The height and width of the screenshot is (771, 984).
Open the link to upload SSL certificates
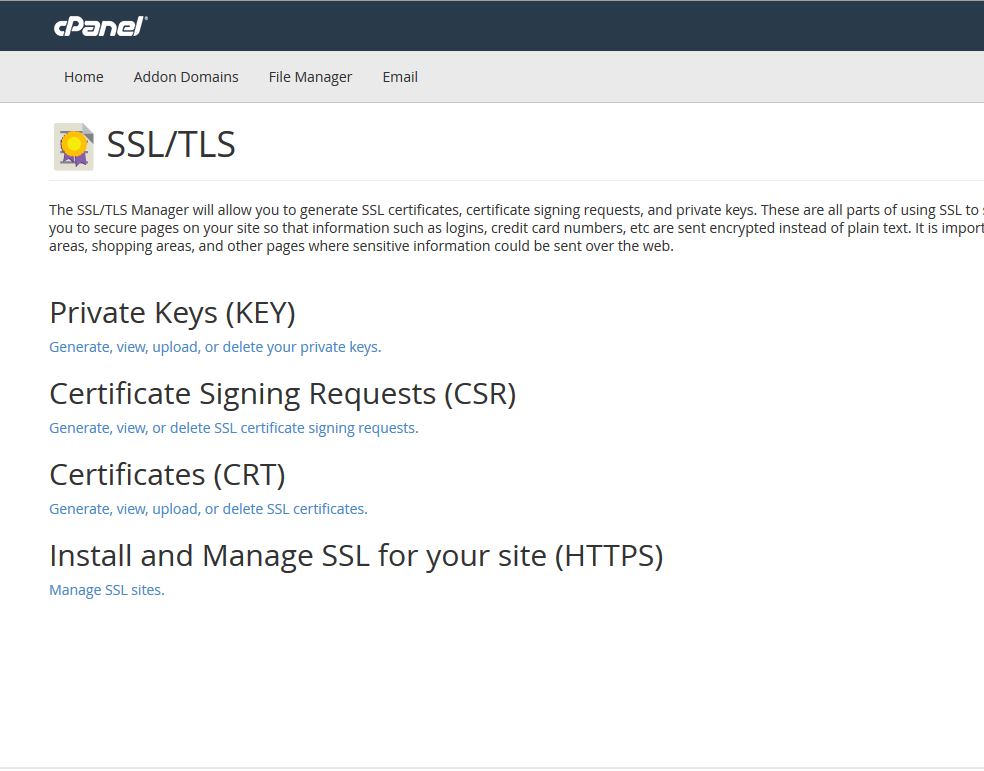pos(207,508)
